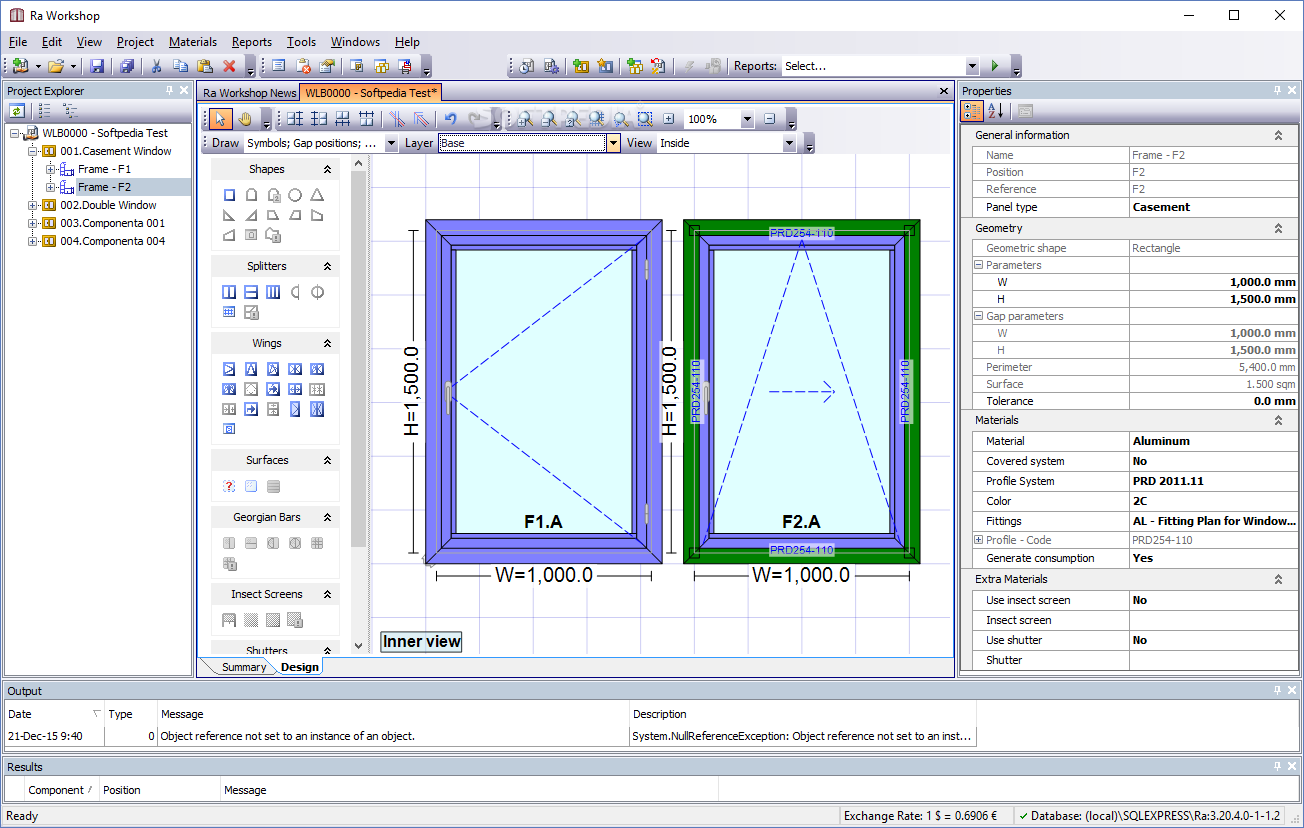
Task: Click the New project icon
Action: [21, 66]
